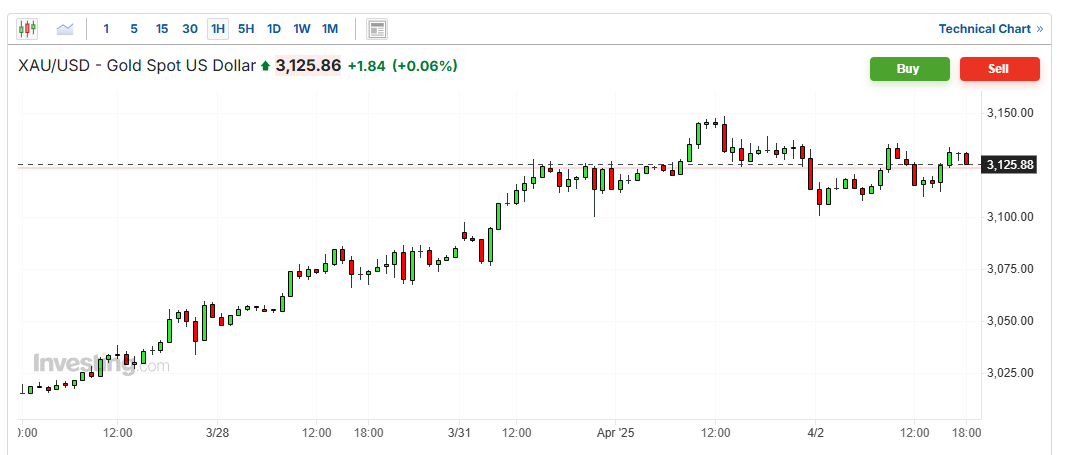
Task: Choose the 30 minute interval
Action: pyautogui.click(x=189, y=29)
